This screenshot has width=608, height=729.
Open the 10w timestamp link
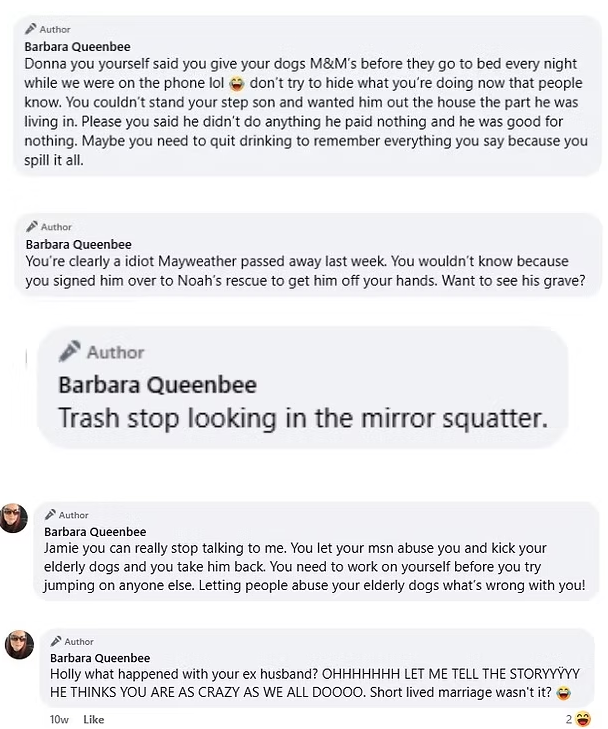[x=59, y=719]
